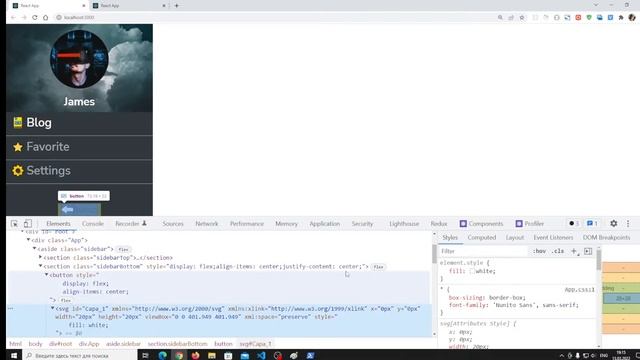Open Microsoft Edge from taskbar
Image resolution: width=640 pixels, height=360 pixels.
coord(162,356)
